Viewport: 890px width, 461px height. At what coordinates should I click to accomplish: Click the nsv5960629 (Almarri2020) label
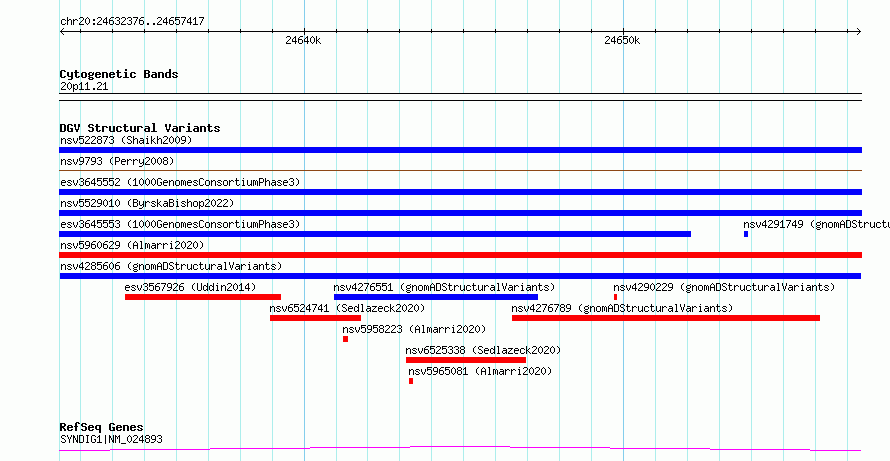[132, 245]
